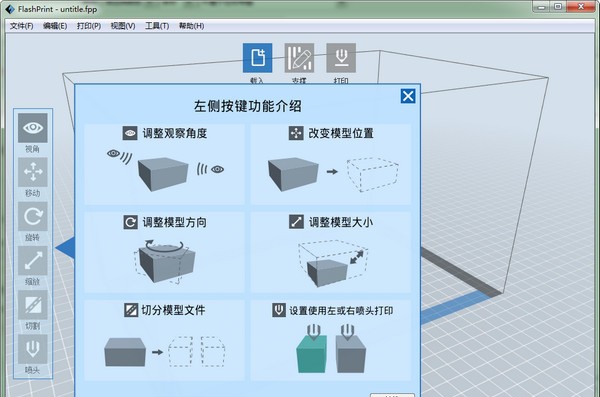Click the 切分模型文件 split illustration

(x=165, y=352)
